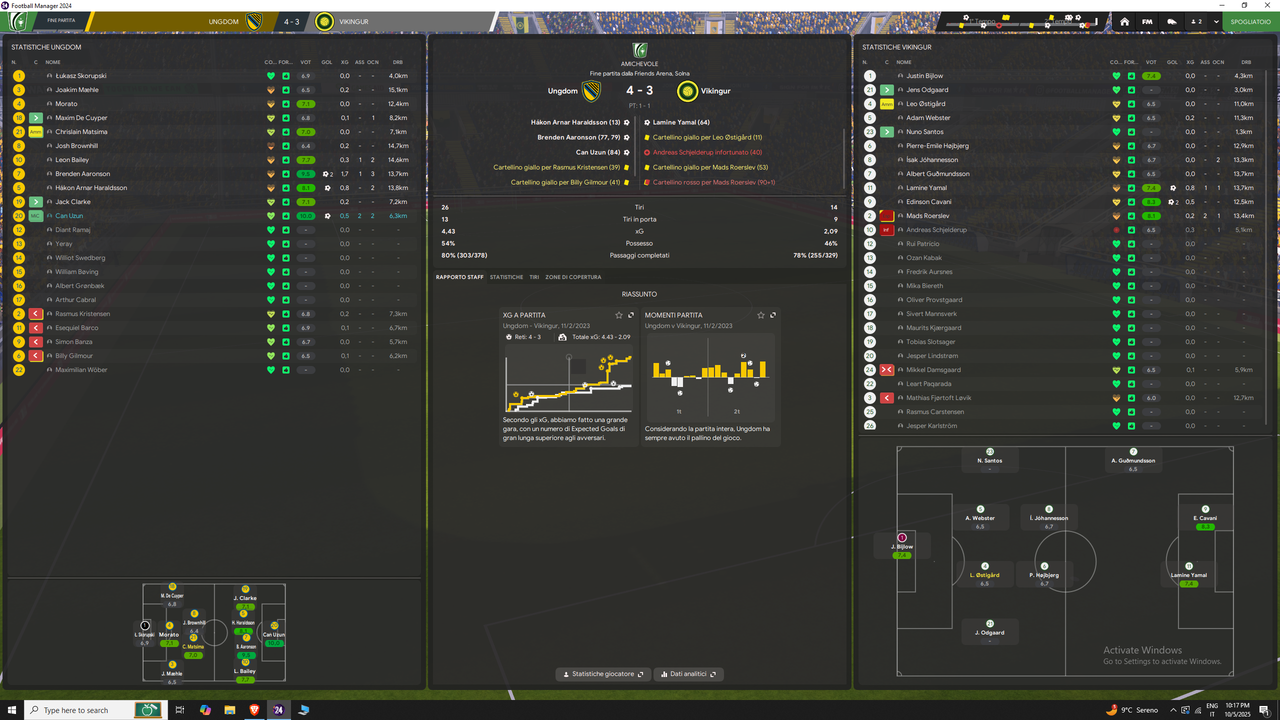The width and height of the screenshot is (1280, 720).
Task: Click Fine Partita label in top bar
Action: tap(61, 21)
